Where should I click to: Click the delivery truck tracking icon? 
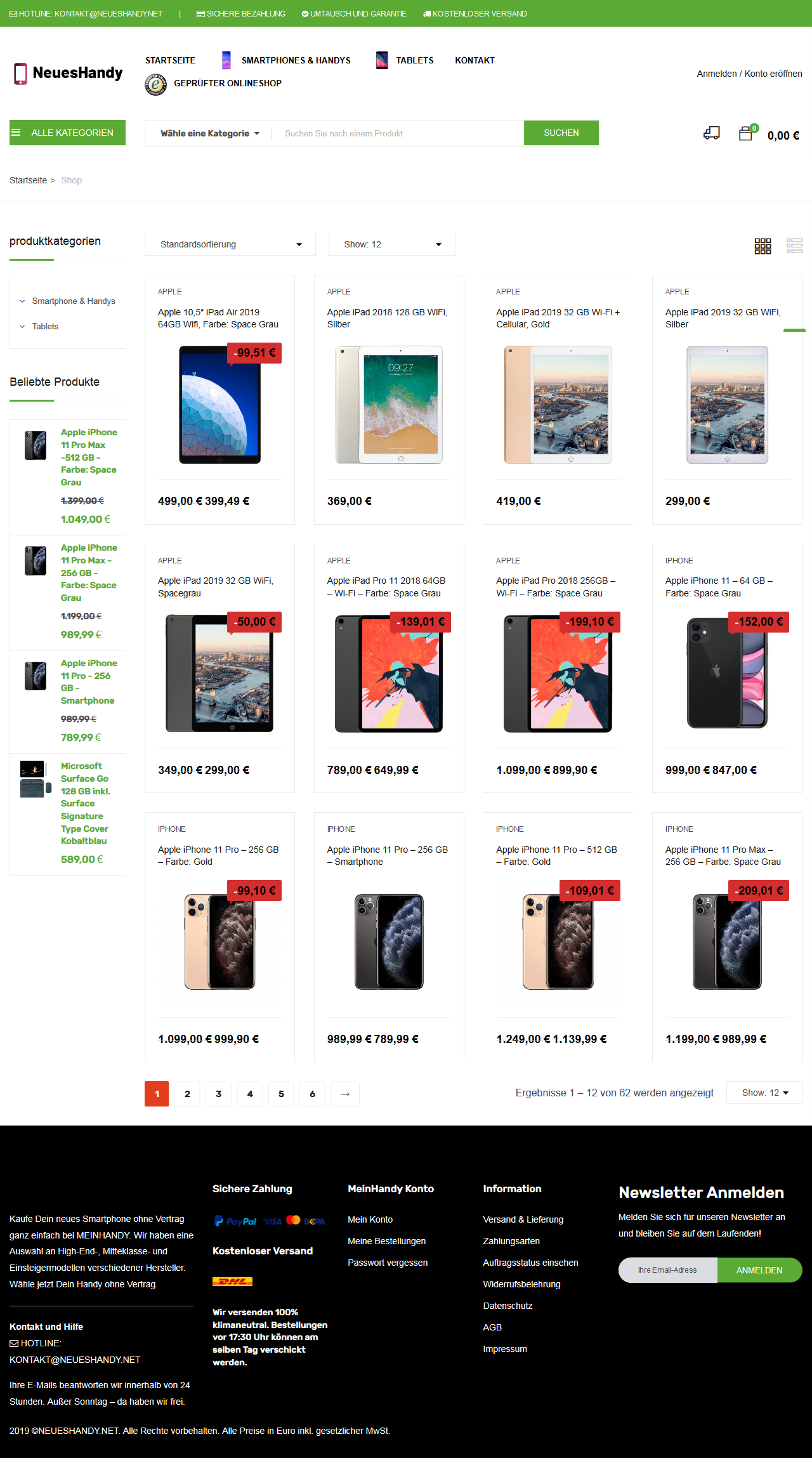pos(711,133)
